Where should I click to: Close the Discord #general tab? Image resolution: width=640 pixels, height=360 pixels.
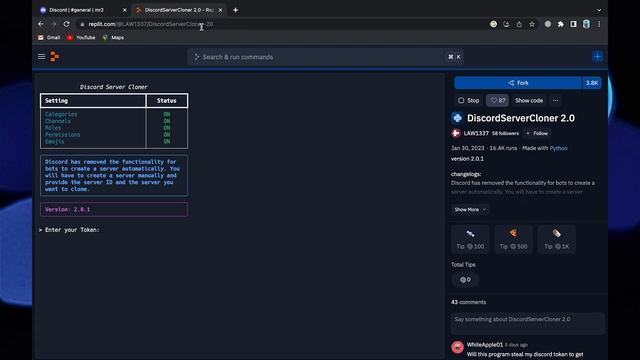124,10
